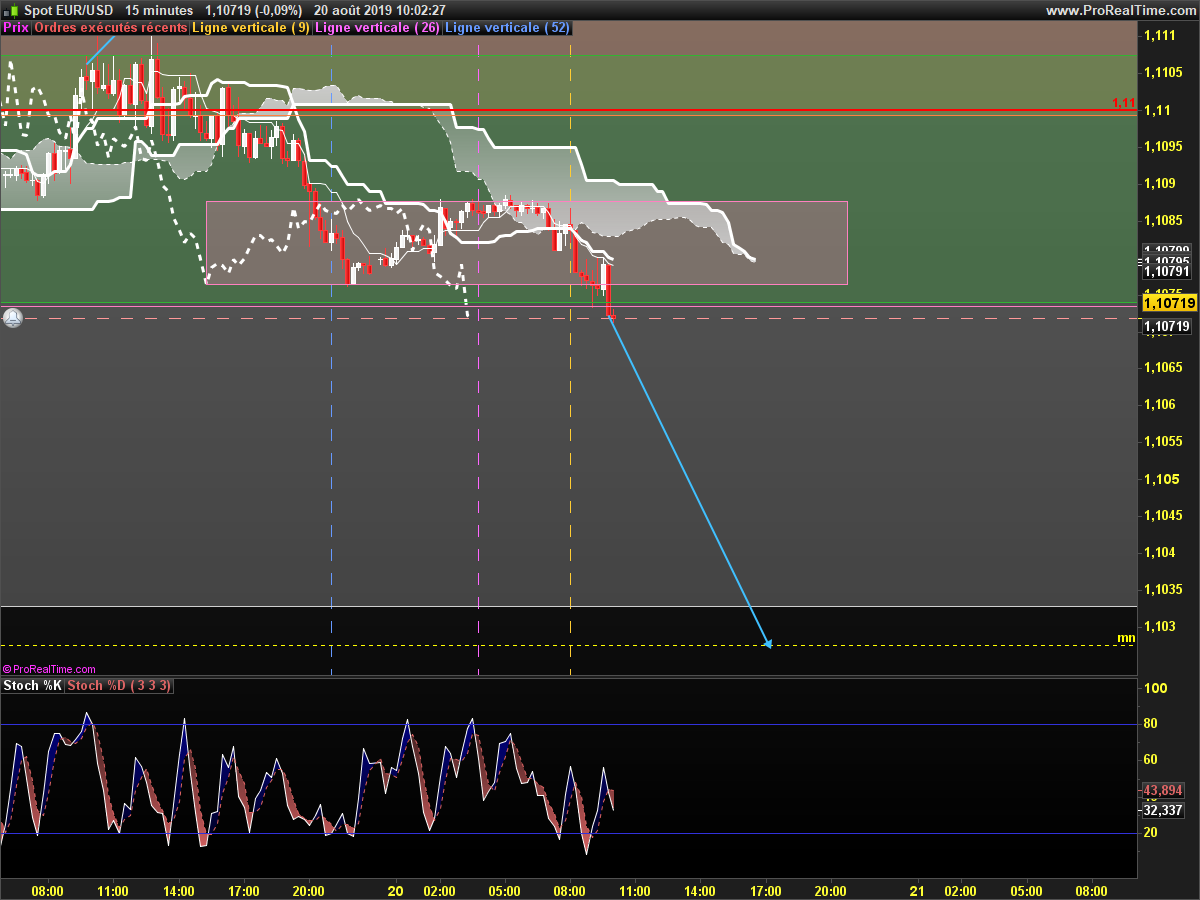Select the Ligne verticale (26) label

pyautogui.click(x=377, y=28)
